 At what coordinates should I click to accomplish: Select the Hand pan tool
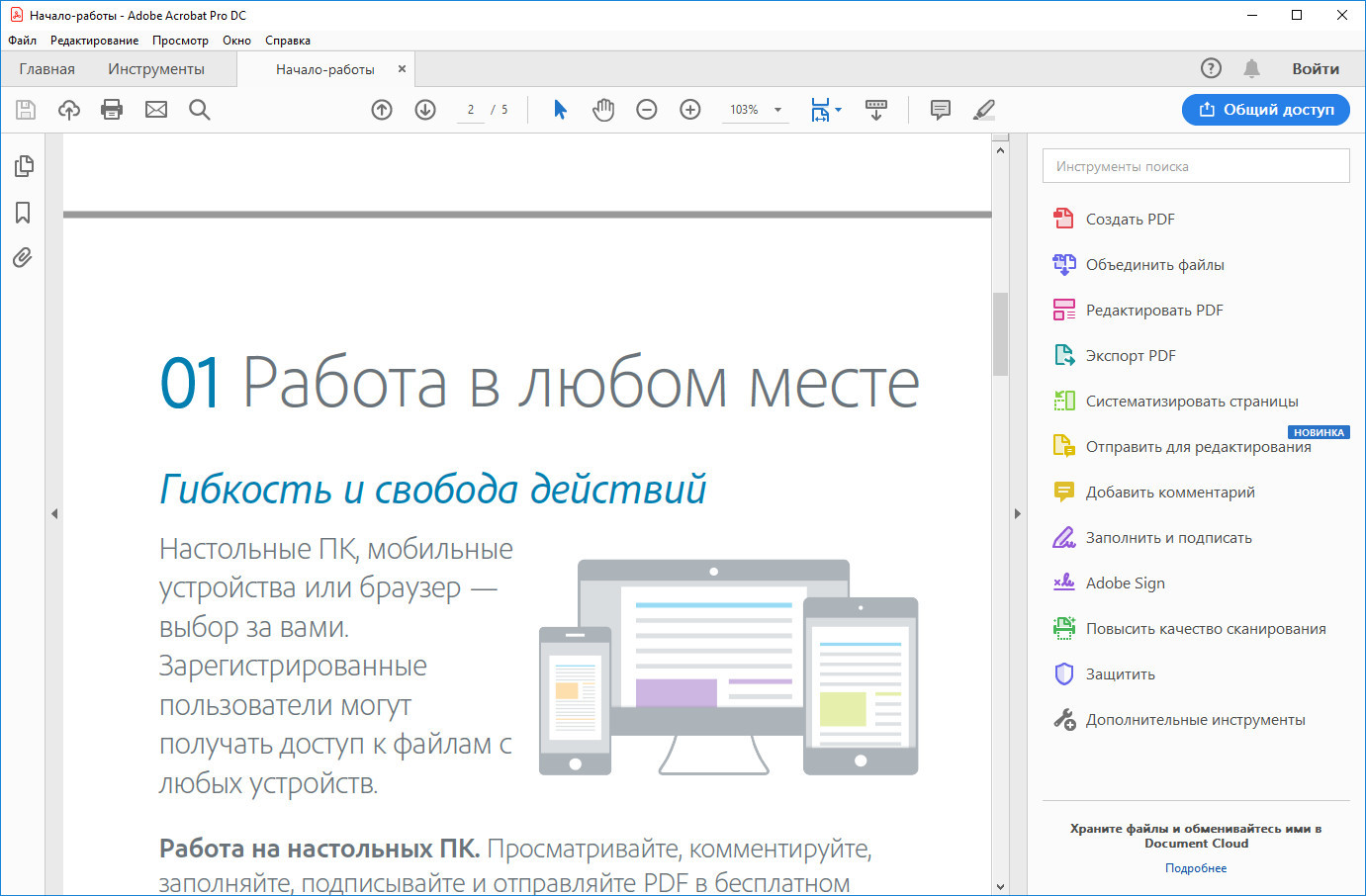click(x=603, y=110)
